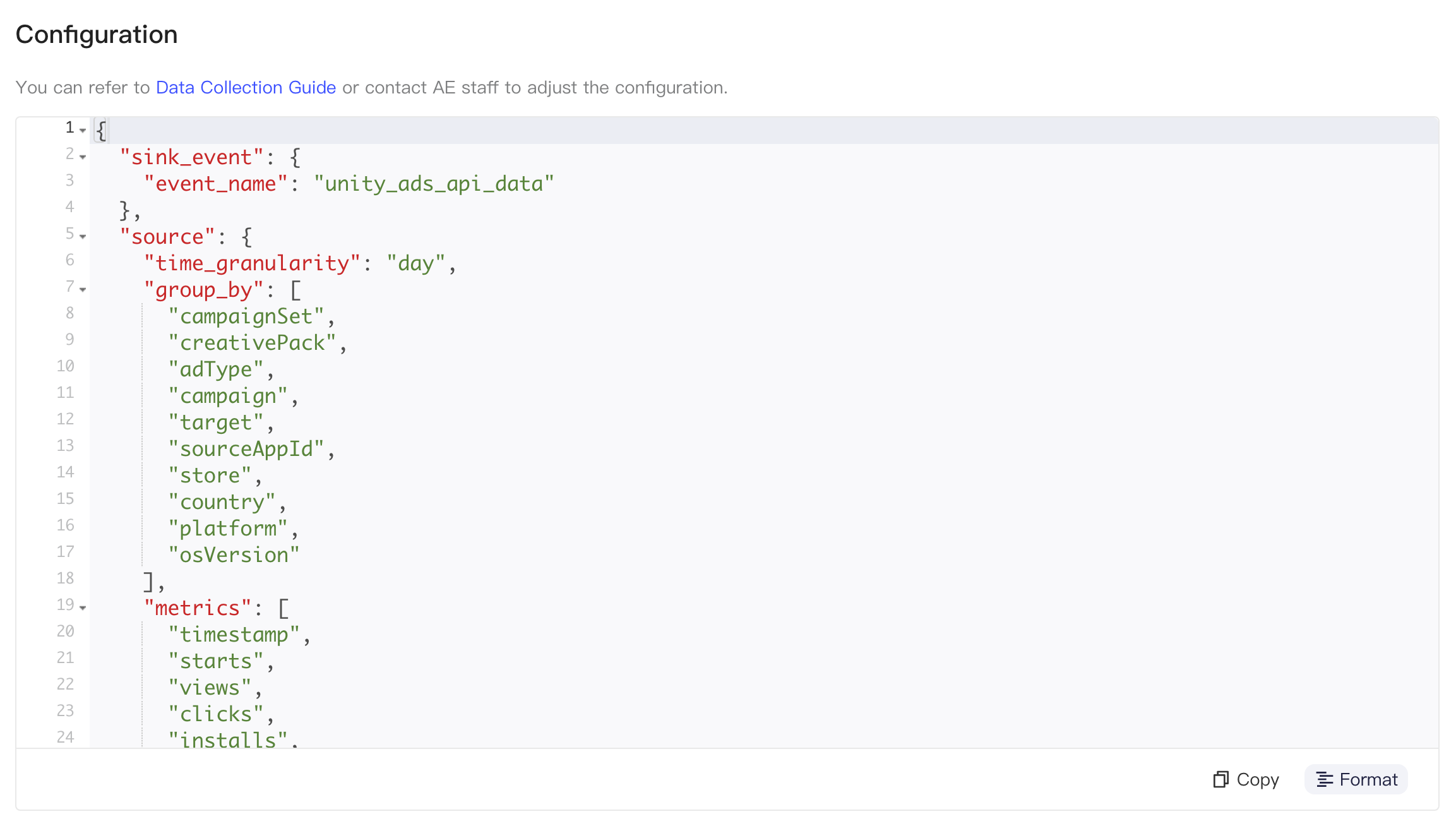Click the "target" entry
The image size is (1456, 826).
[x=216, y=422]
